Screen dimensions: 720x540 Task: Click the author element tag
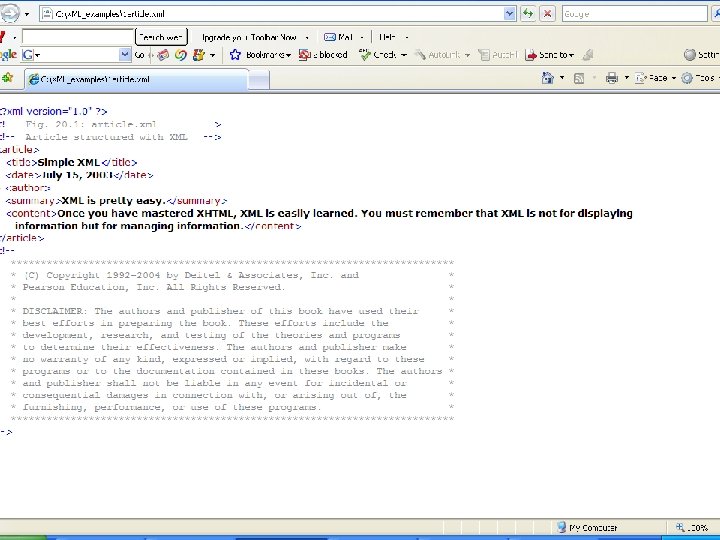(x=28, y=188)
